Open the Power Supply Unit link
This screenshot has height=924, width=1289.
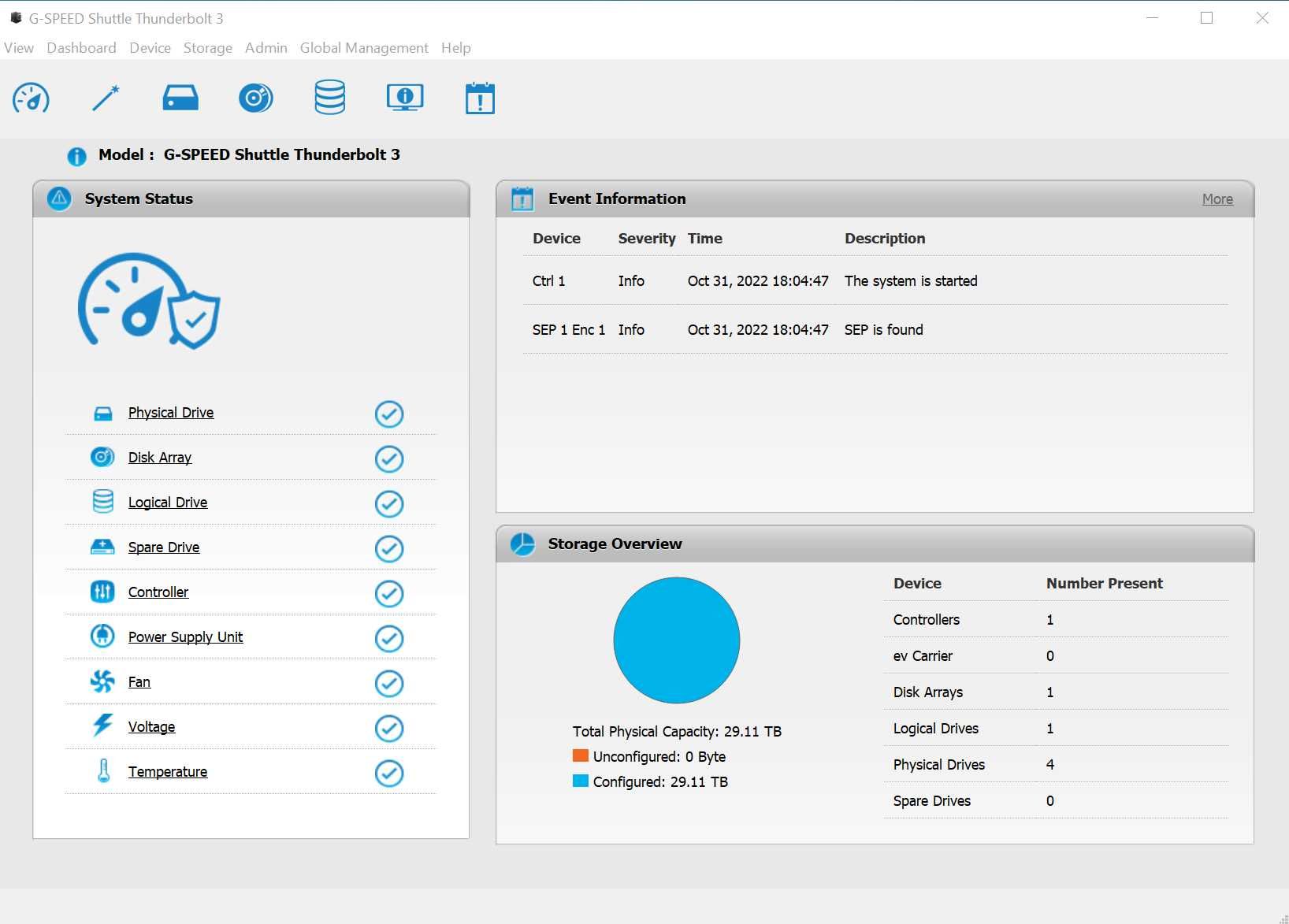(x=185, y=637)
